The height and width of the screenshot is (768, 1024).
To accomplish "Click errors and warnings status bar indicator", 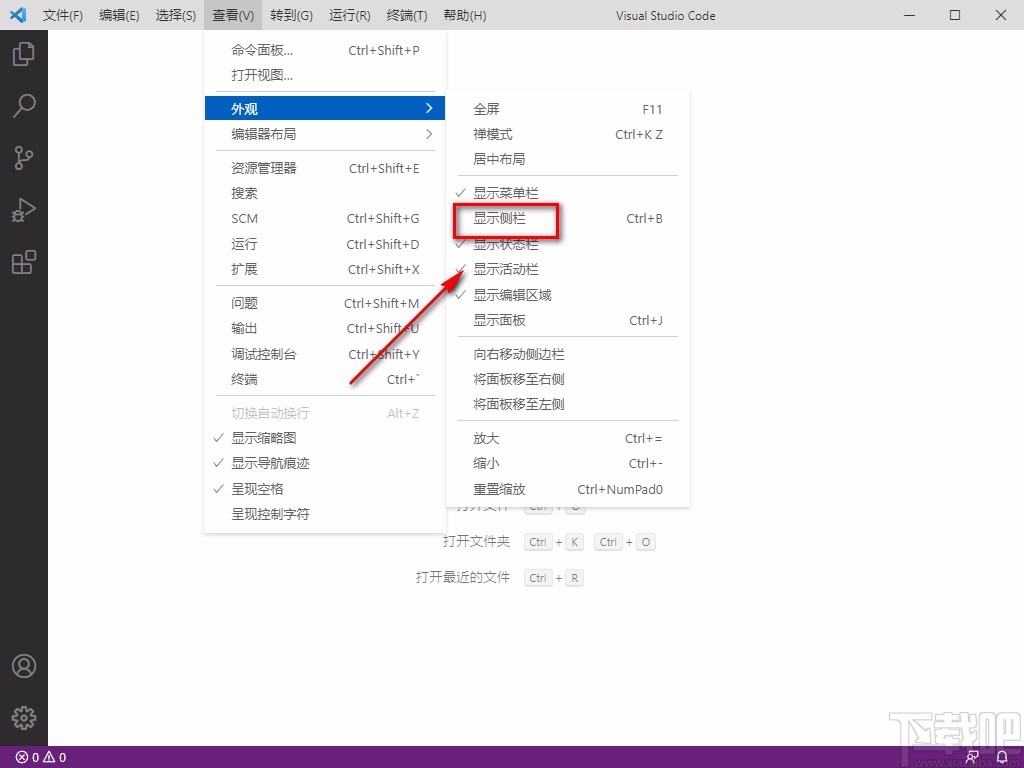I will pos(40,758).
